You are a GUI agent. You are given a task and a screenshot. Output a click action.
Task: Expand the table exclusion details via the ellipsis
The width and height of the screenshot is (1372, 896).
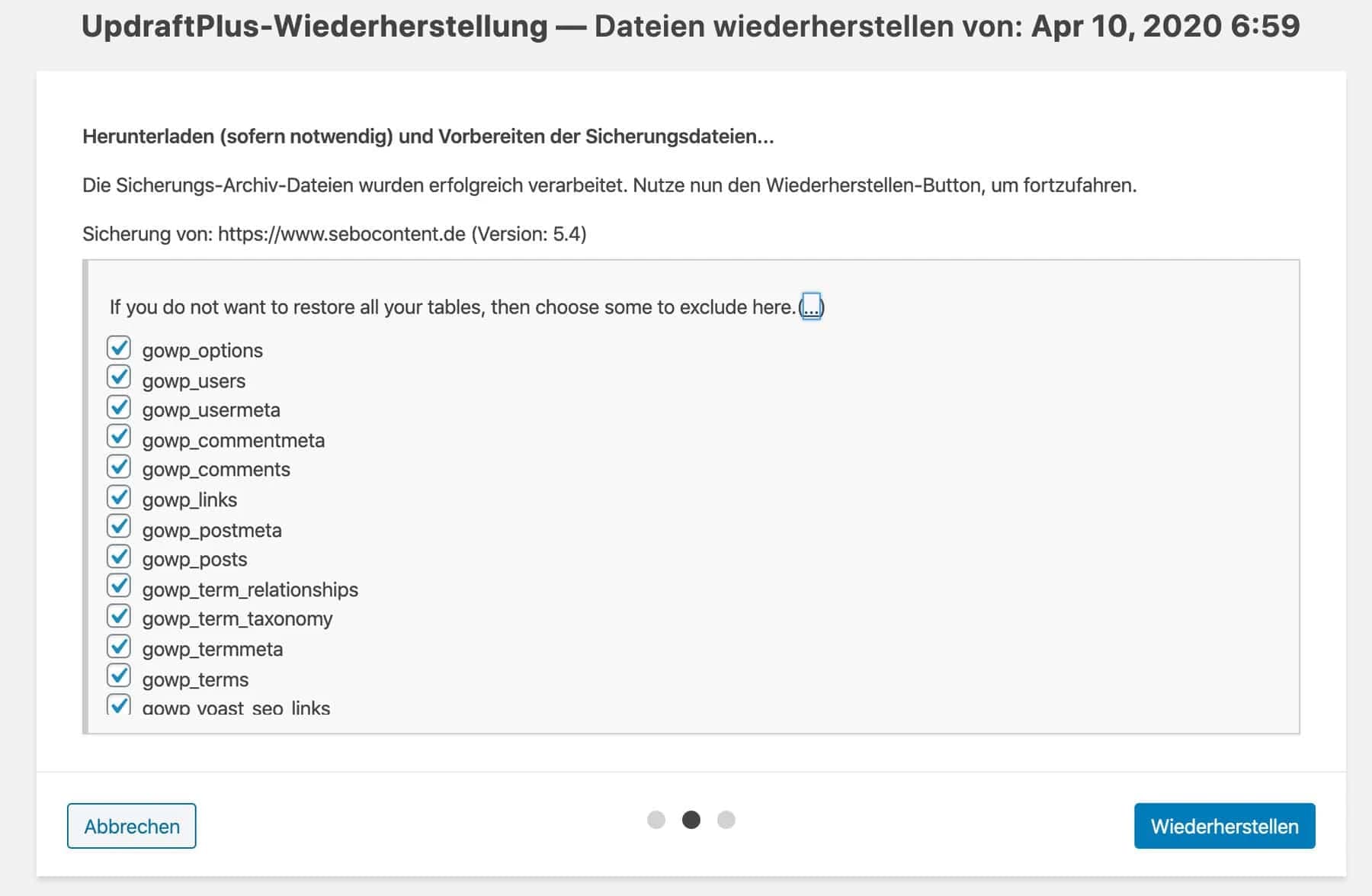813,307
